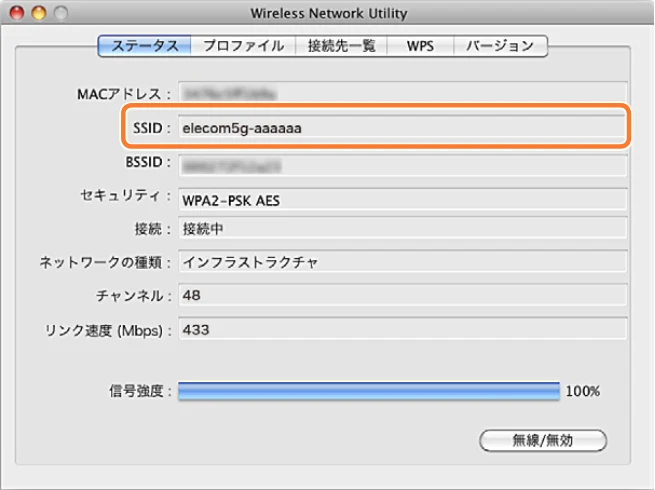This screenshot has height=490, width=655.
Task: Click the Wireless Network Utility window title
Action: (328, 13)
